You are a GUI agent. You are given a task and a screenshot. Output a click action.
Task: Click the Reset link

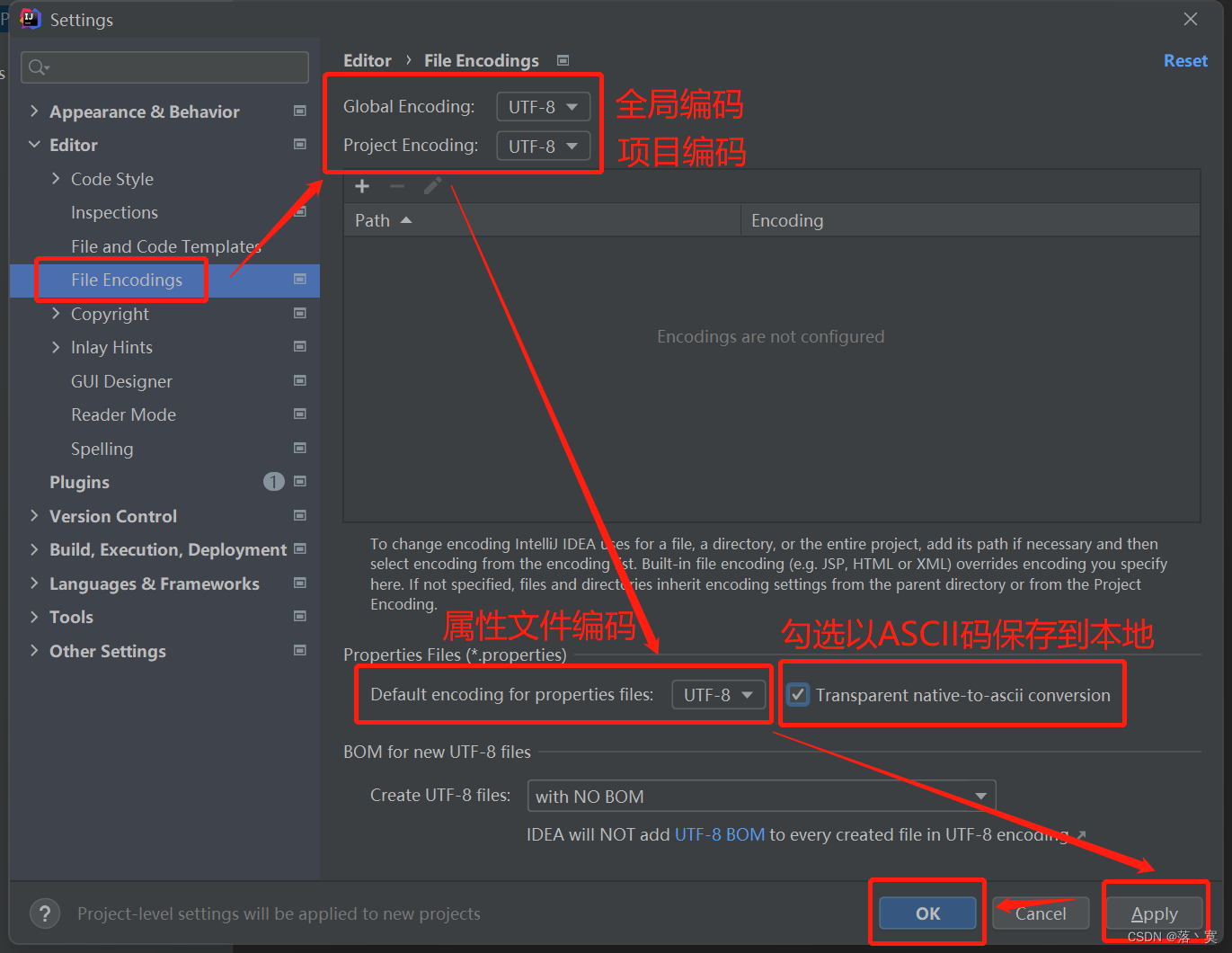(x=1185, y=60)
